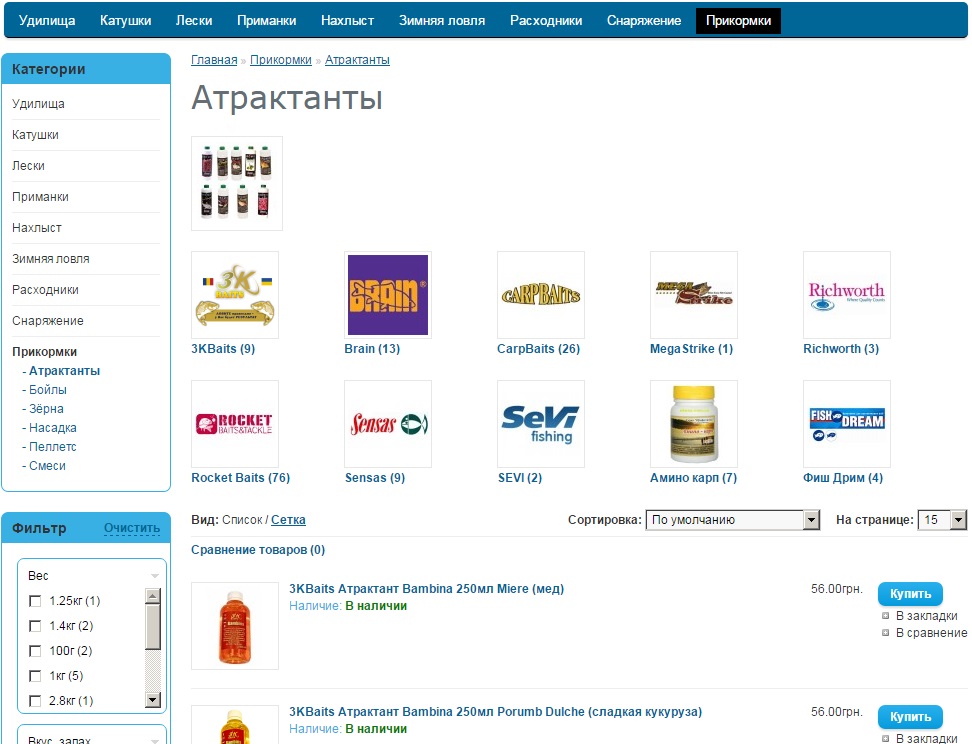The image size is (972, 744).
Task: Open Bambina Miere (мед) product thumbnail
Action: [235, 626]
